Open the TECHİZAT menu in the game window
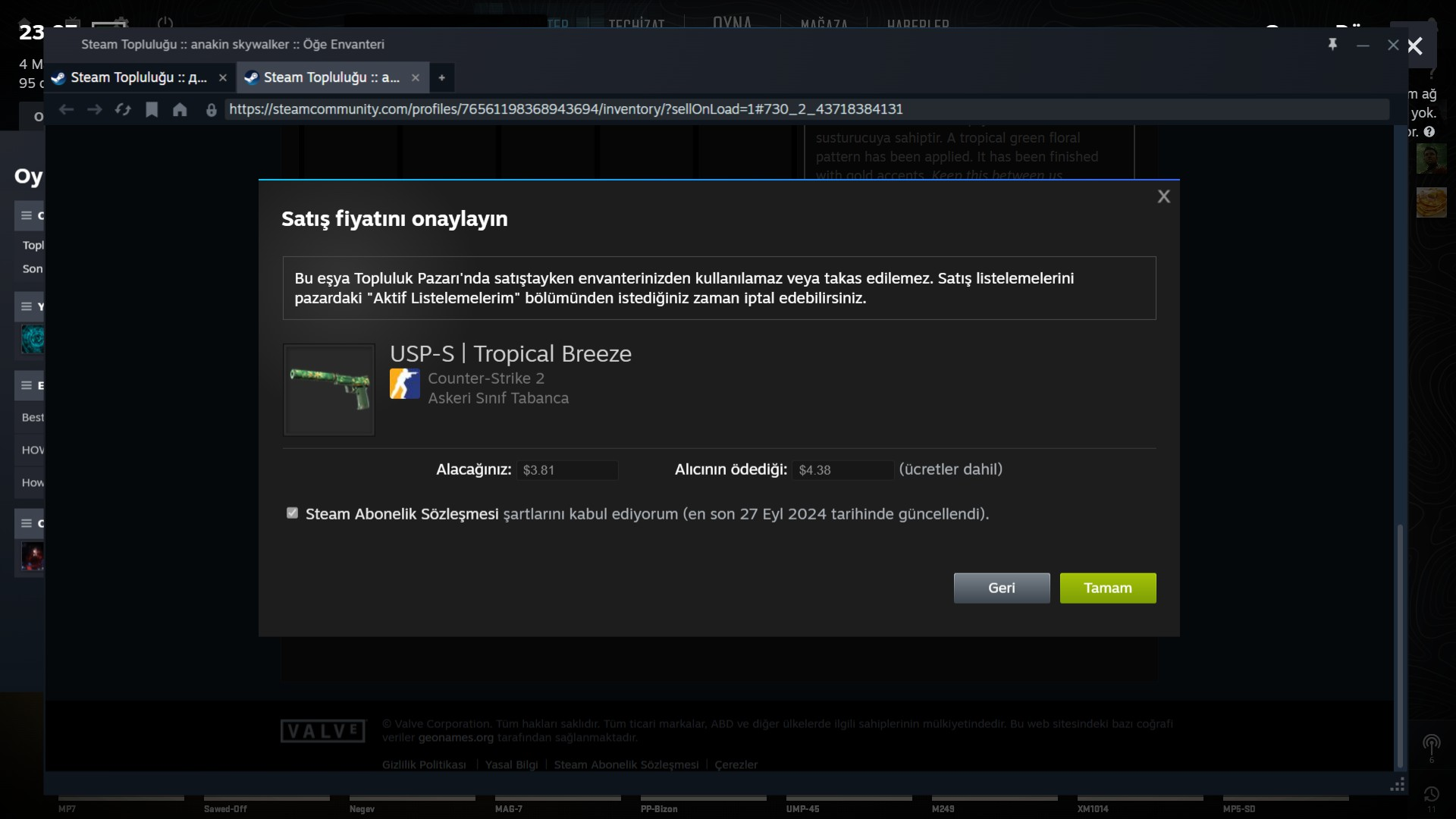1456x819 pixels. pyautogui.click(x=635, y=24)
